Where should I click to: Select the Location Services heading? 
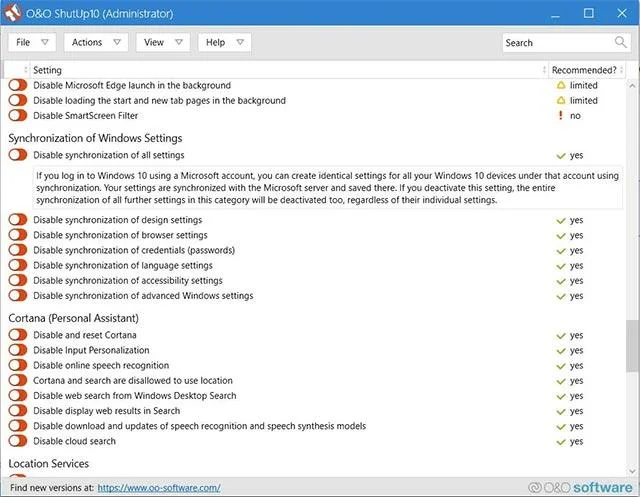click(49, 464)
